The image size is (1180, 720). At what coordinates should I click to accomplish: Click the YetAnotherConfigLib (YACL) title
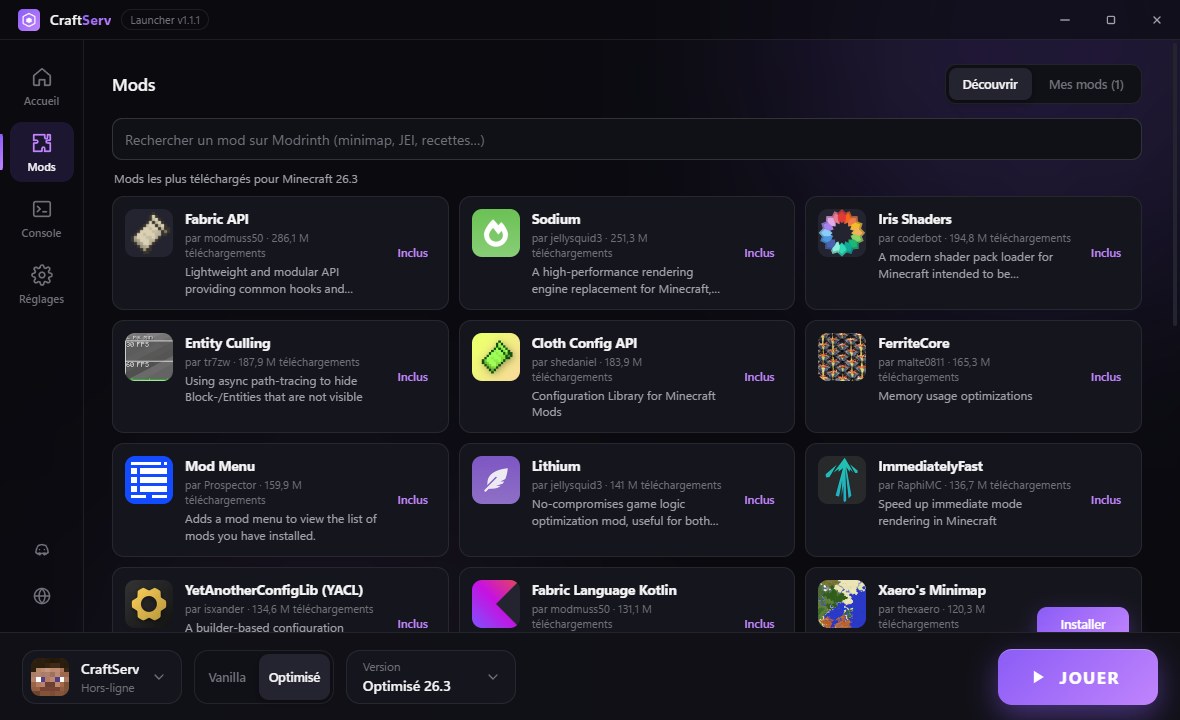tap(274, 591)
